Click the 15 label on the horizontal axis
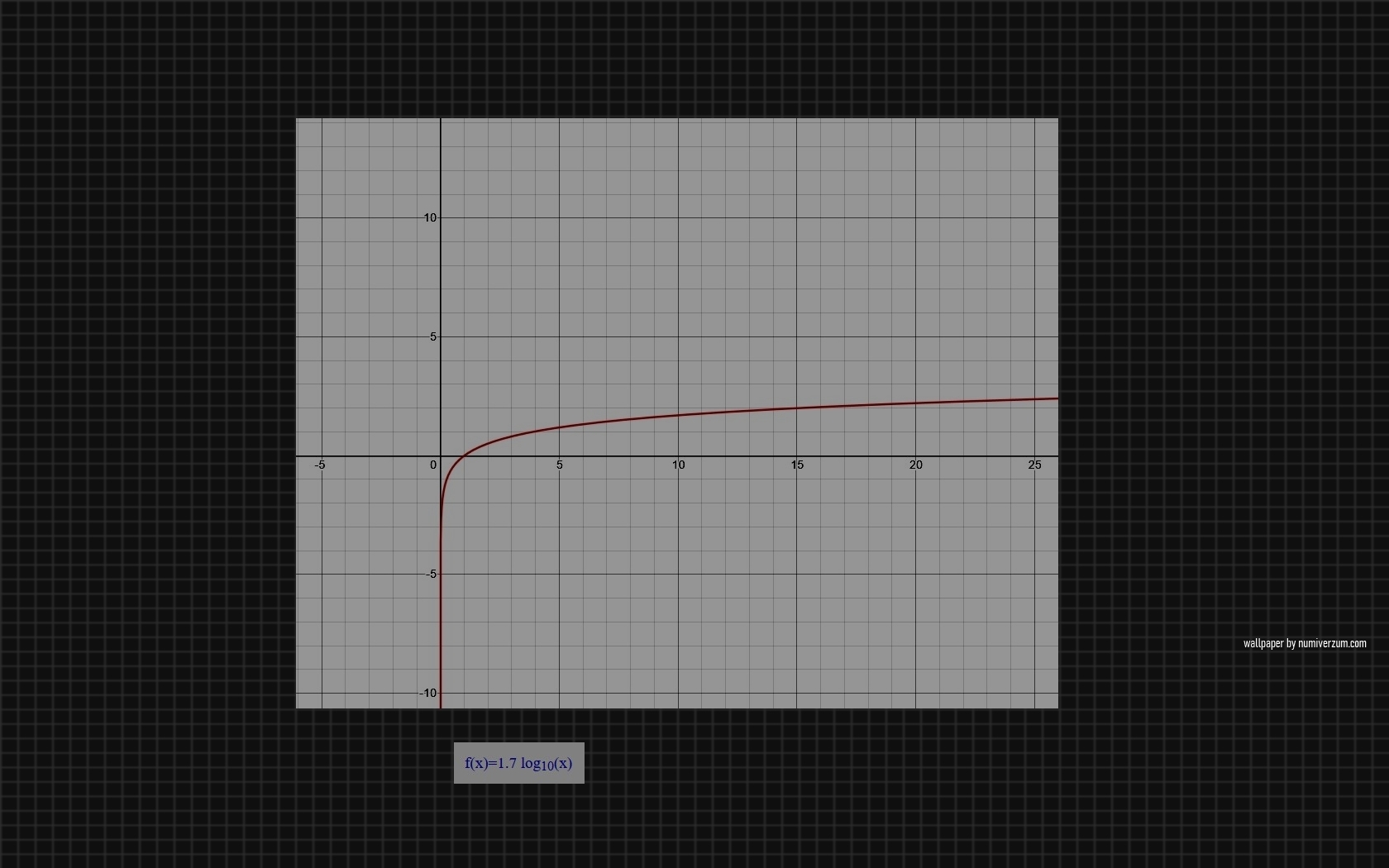Image resolution: width=1389 pixels, height=868 pixels. (797, 465)
